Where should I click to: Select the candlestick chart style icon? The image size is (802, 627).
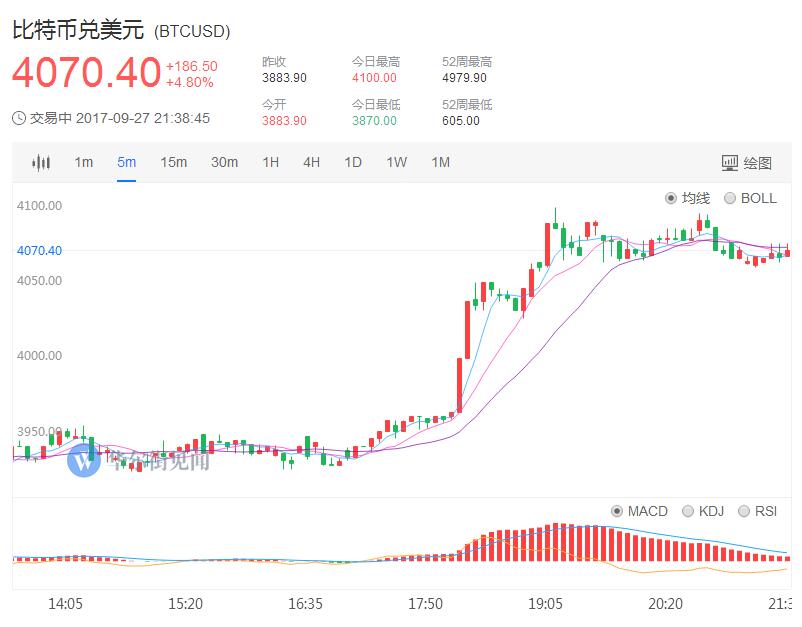(x=41, y=162)
